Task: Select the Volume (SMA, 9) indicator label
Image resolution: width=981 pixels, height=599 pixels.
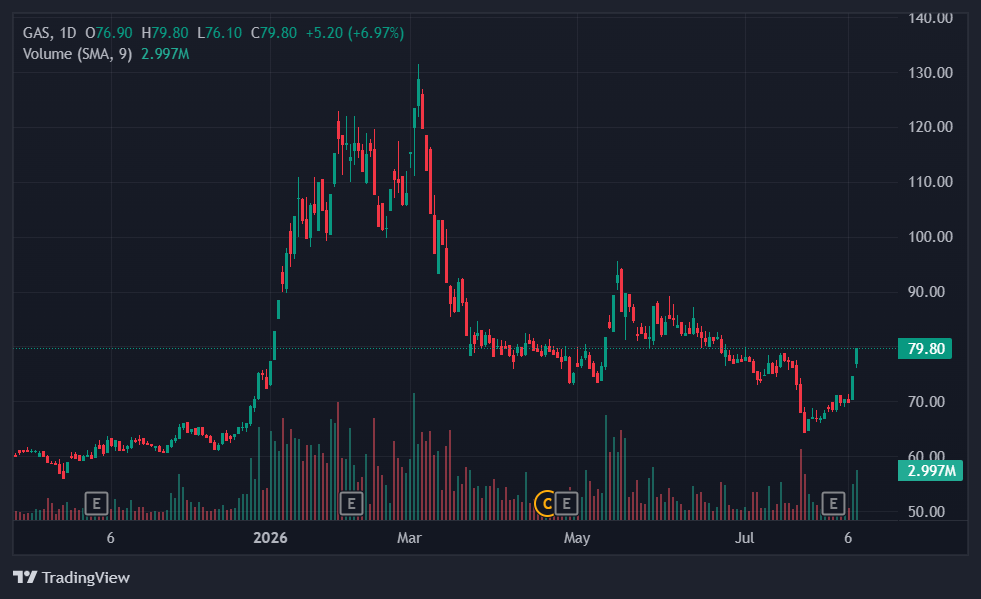Action: coord(78,54)
